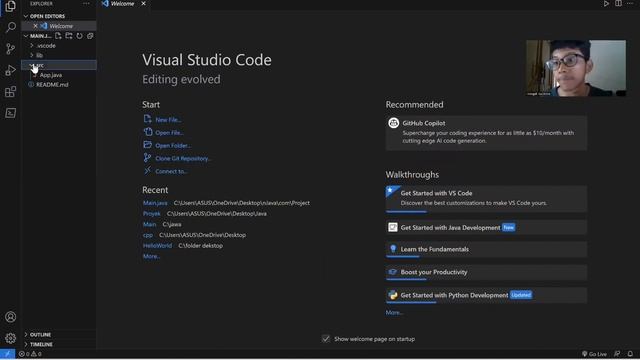Collapse all folders in explorer

(x=90, y=36)
